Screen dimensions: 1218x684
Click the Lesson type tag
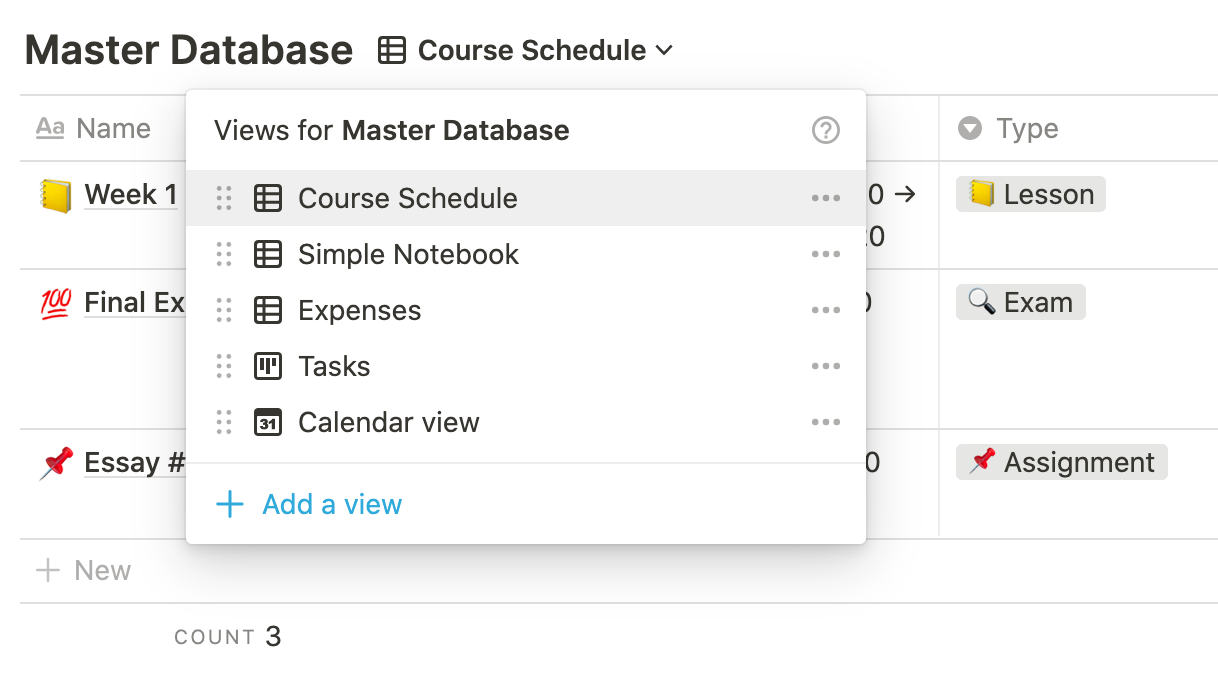pyautogui.click(x=1031, y=194)
